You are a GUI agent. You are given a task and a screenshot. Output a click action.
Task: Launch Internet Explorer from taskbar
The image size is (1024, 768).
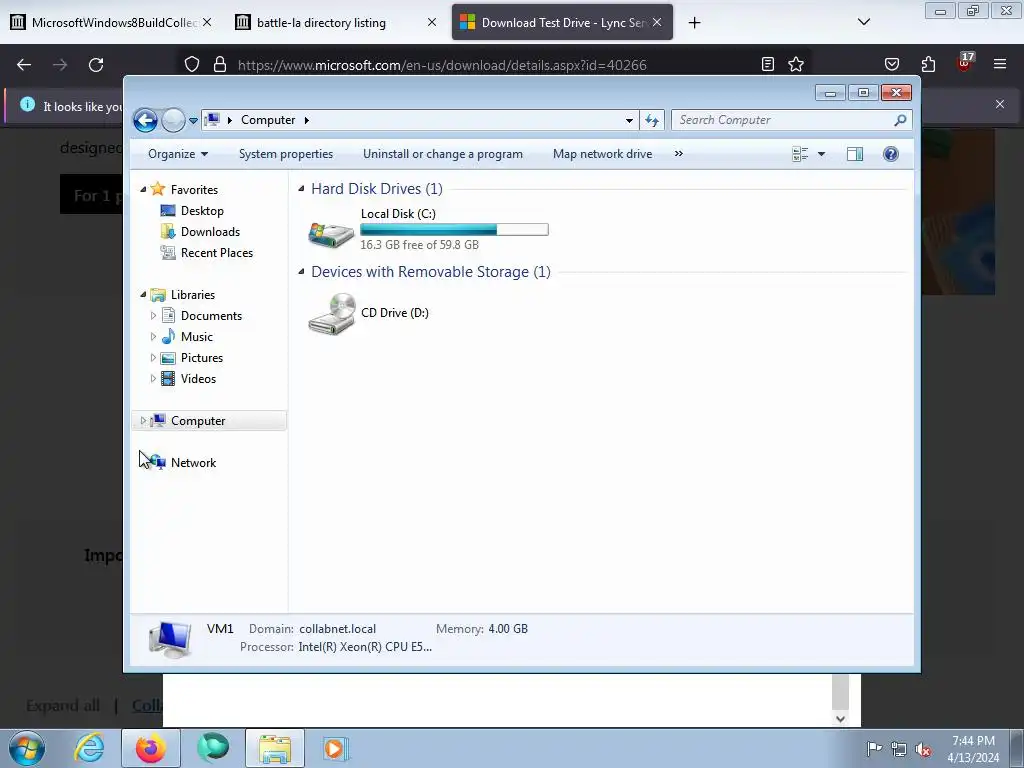(89, 748)
